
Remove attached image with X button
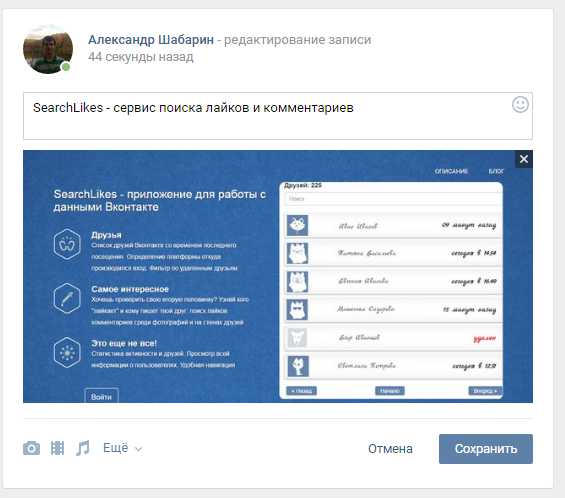pyautogui.click(x=524, y=159)
